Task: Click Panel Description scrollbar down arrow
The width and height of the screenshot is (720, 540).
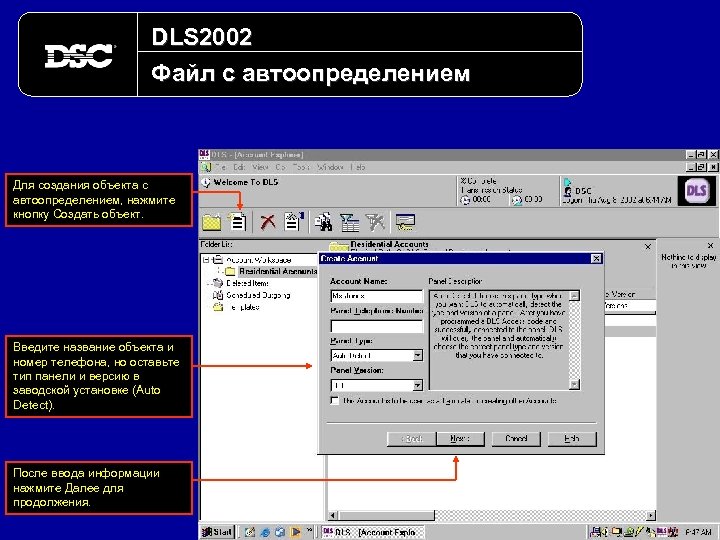Action: (x=574, y=384)
